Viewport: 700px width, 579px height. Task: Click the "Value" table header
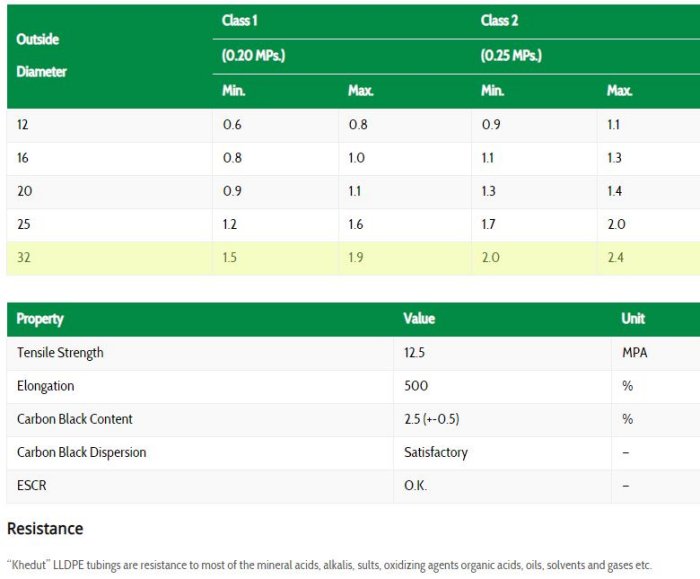pyautogui.click(x=419, y=319)
